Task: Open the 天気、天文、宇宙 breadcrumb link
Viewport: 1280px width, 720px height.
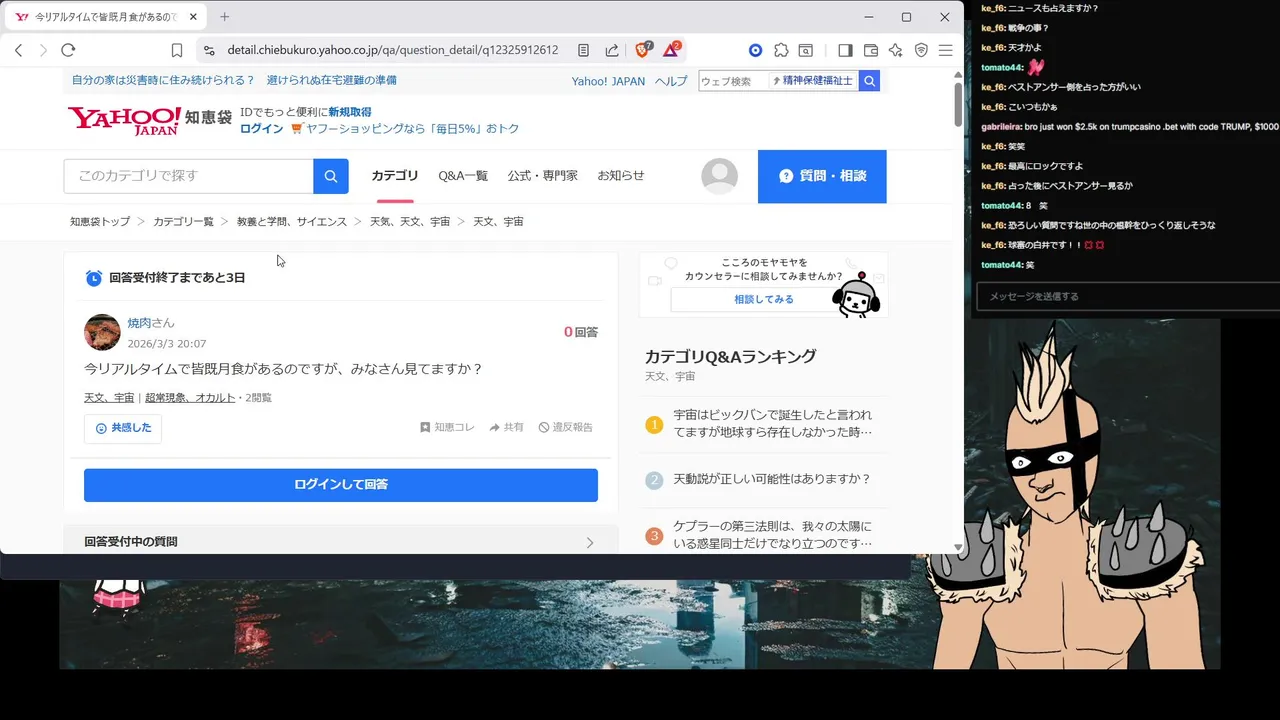Action: tap(410, 222)
